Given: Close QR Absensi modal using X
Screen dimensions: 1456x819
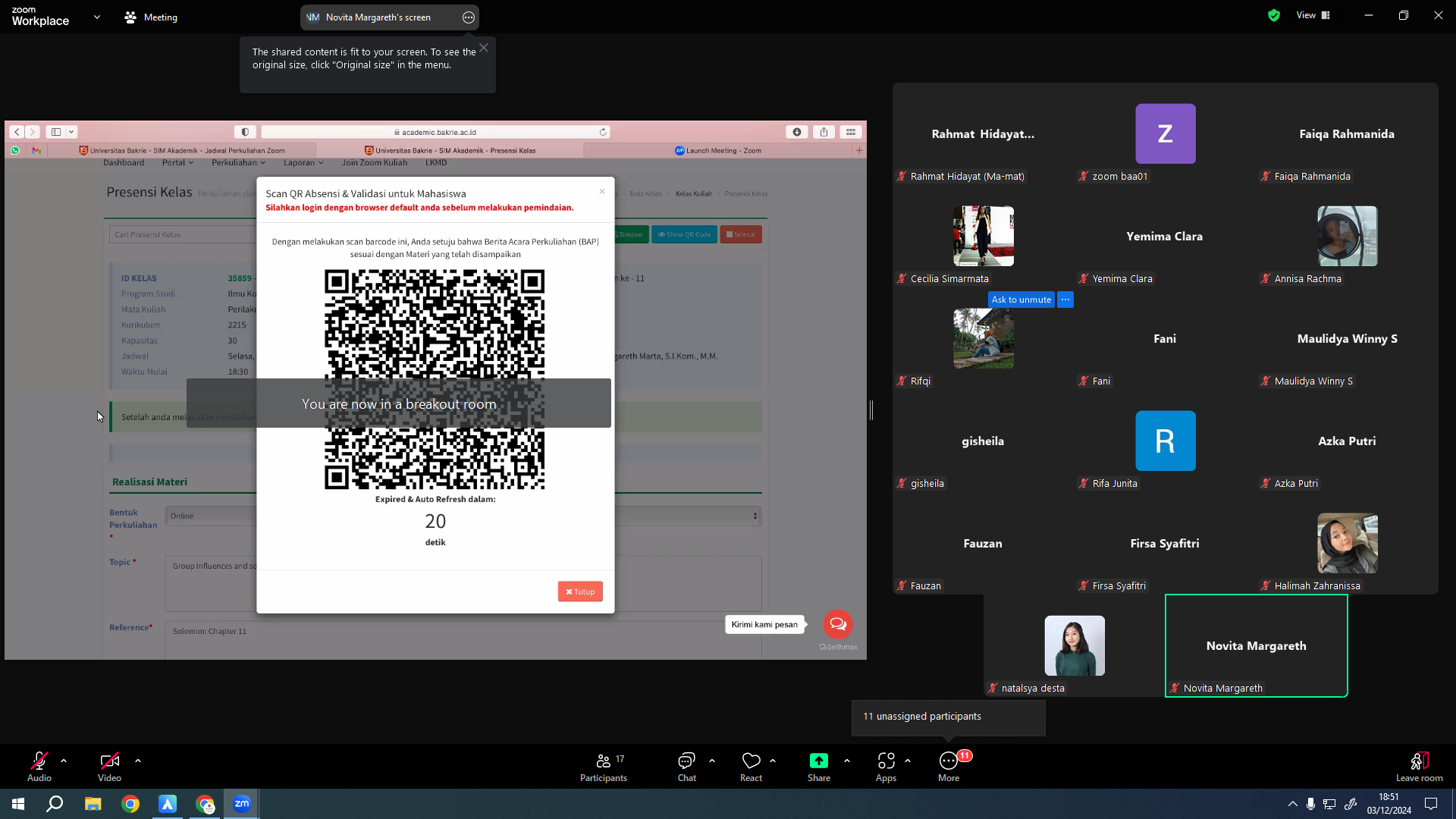Looking at the screenshot, I should [x=602, y=191].
